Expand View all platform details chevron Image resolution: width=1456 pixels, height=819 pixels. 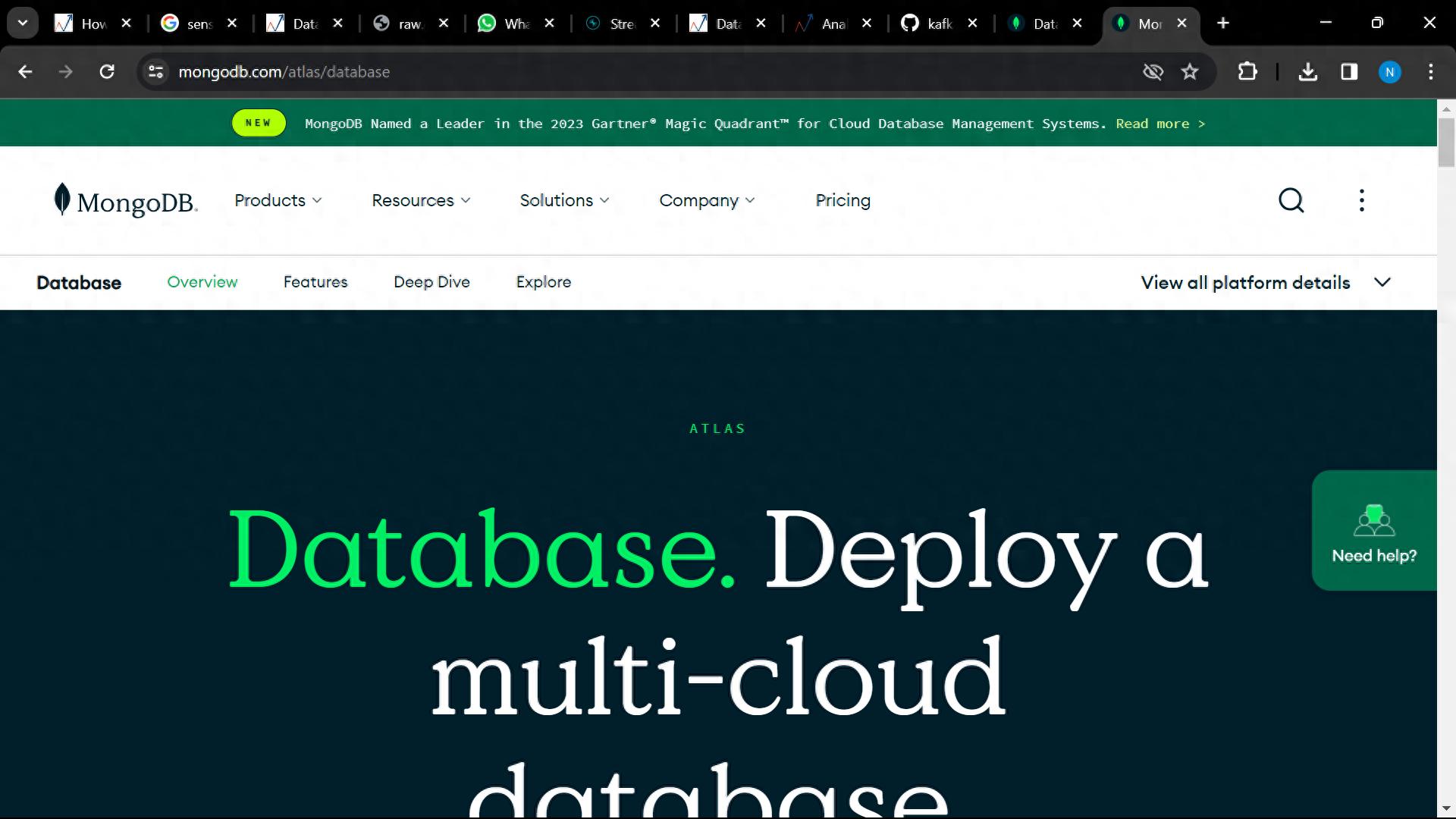click(x=1382, y=282)
